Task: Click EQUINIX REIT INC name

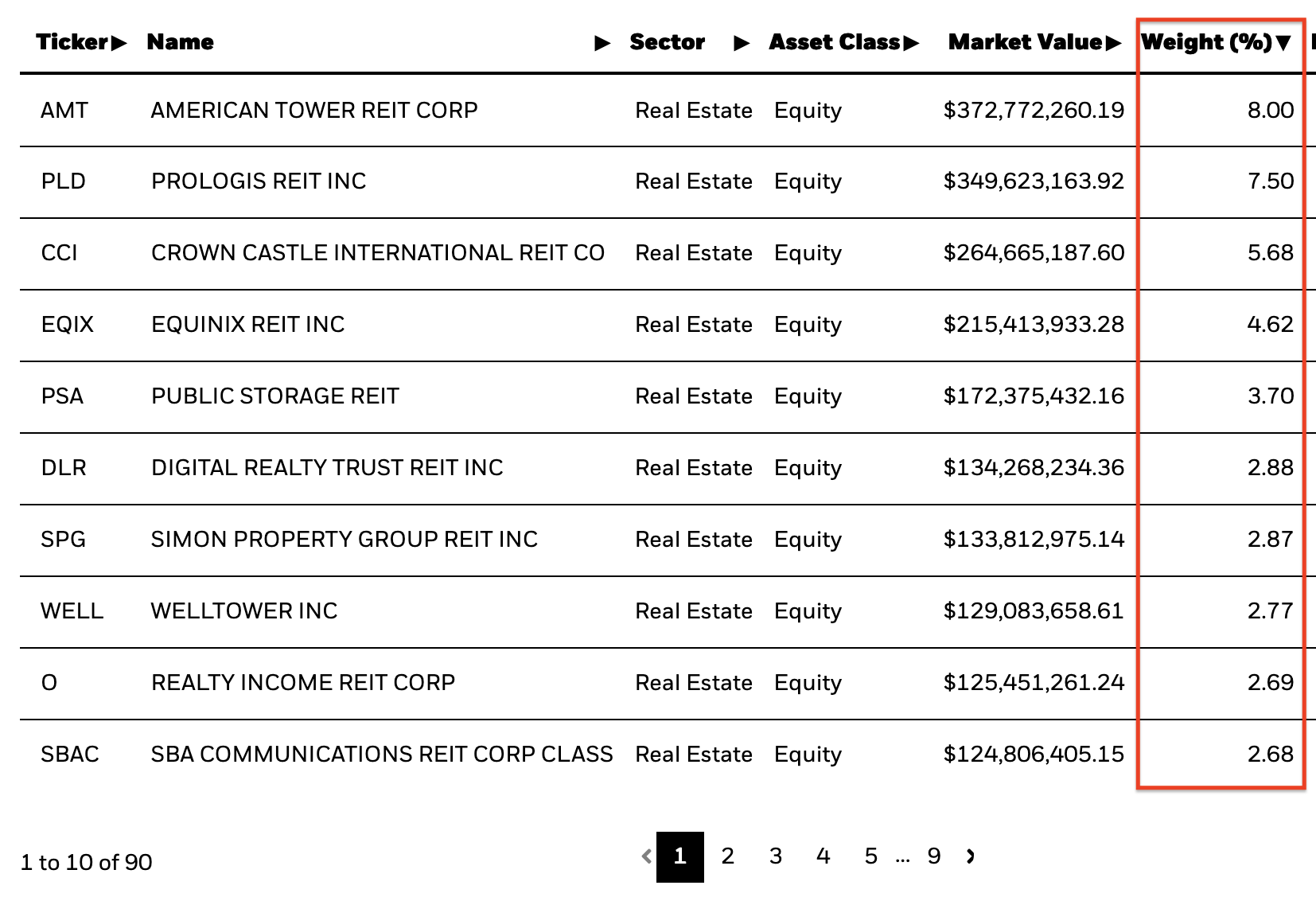Action: click(x=247, y=325)
